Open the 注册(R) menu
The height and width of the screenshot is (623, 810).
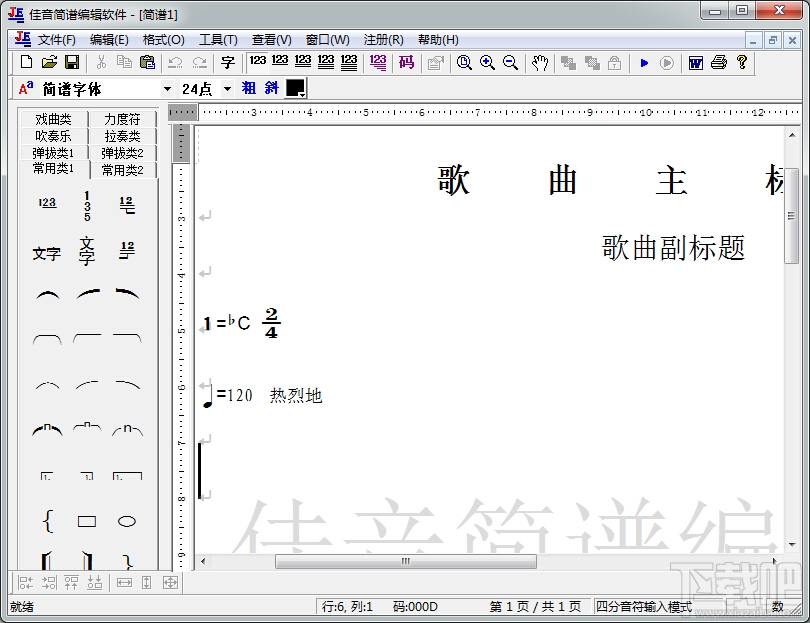click(x=383, y=40)
